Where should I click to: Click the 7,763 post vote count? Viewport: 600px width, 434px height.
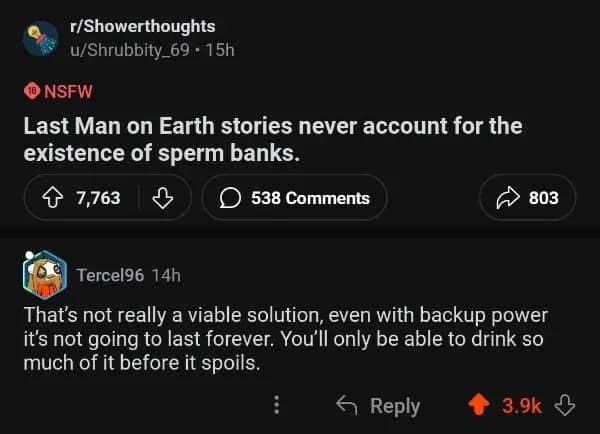[x=98, y=198]
